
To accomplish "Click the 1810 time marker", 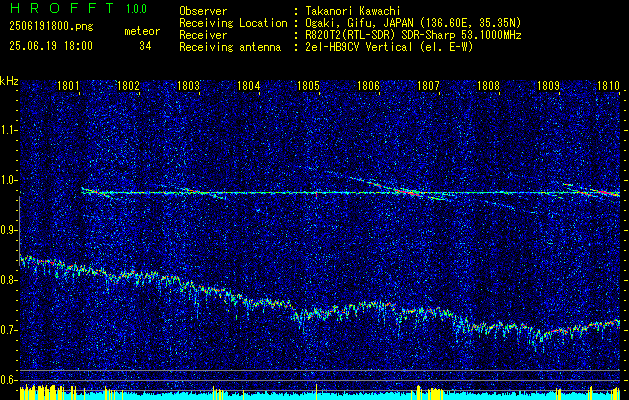I will click(x=608, y=85).
